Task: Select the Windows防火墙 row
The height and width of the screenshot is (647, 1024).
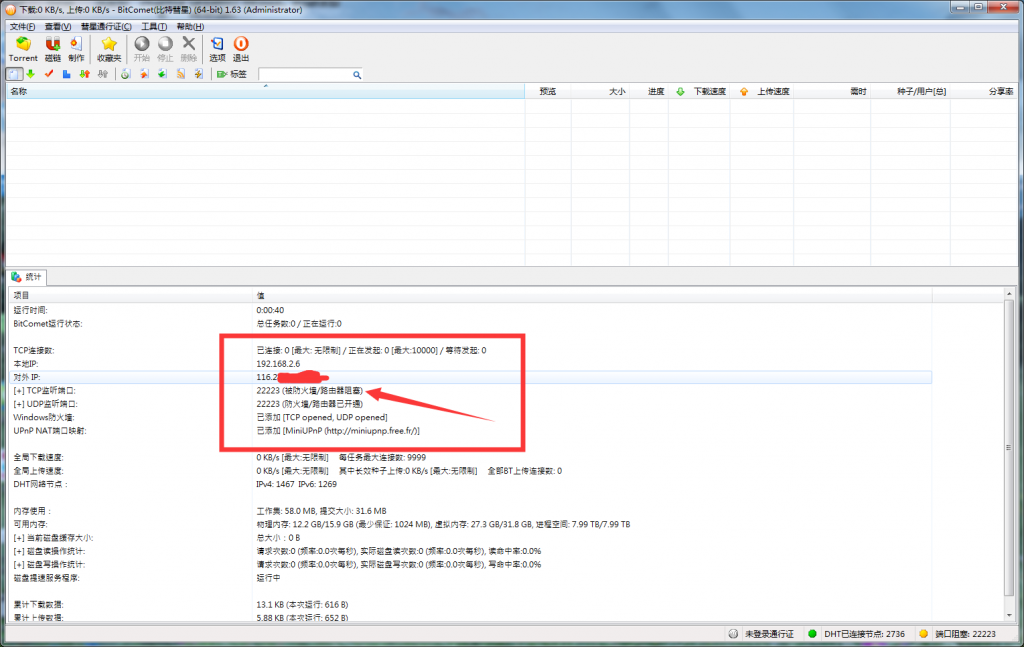Action: pyautogui.click(x=470, y=417)
